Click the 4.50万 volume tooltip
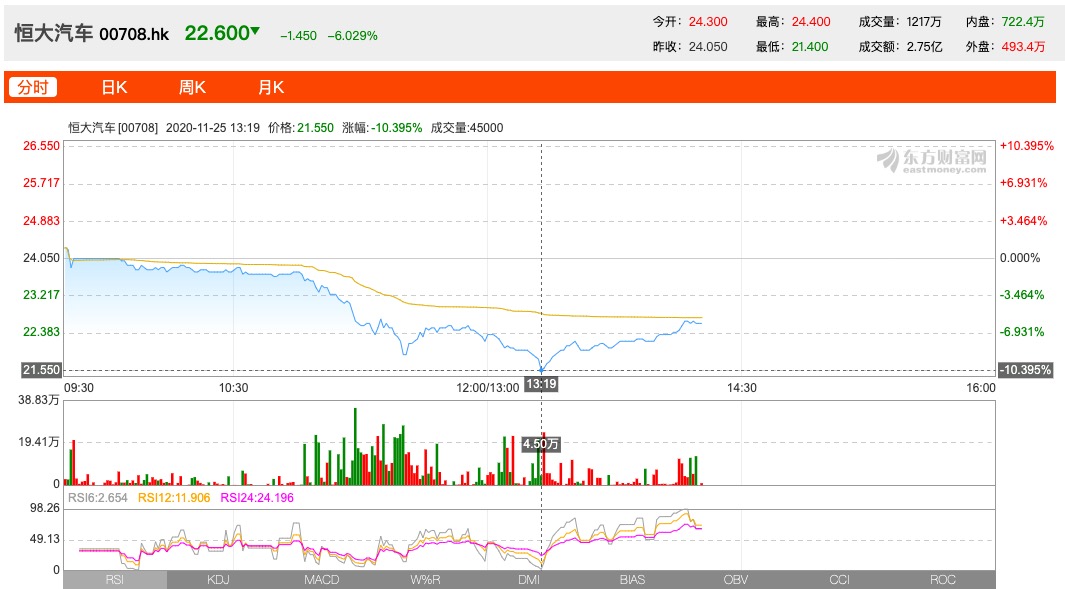This screenshot has width=1065, height=589. (x=541, y=444)
